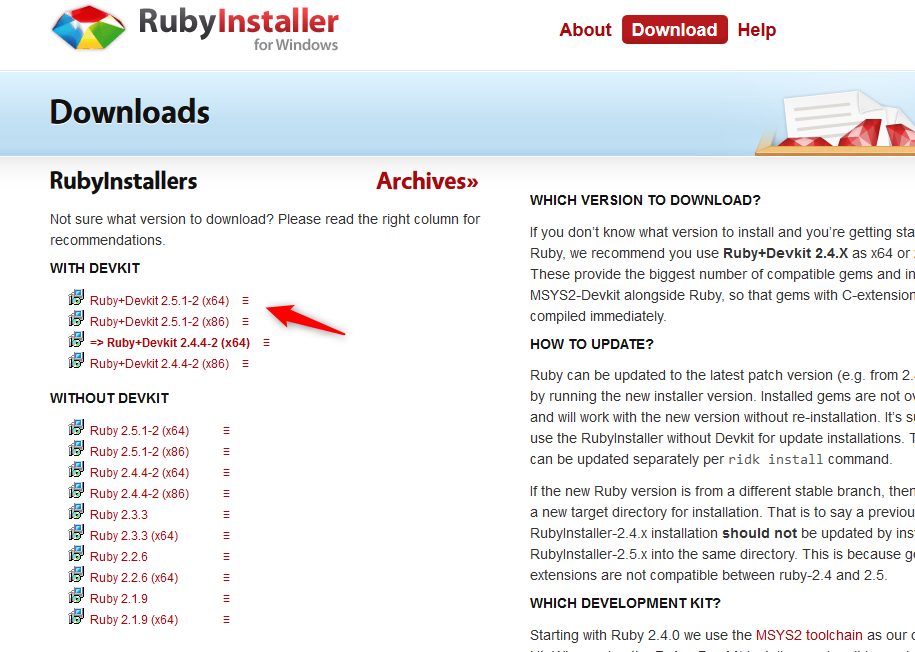This screenshot has height=652, width=915.
Task: Download Ruby 2.5.1-2 (x64) without Devkit
Action: (x=139, y=431)
